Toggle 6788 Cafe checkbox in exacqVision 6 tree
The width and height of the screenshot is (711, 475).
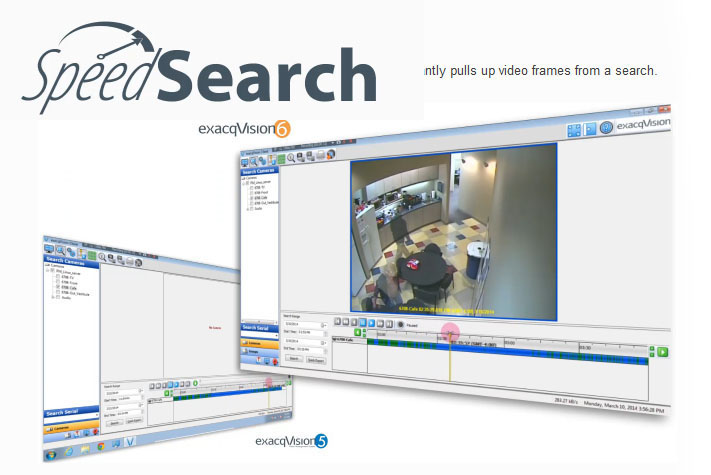[x=252, y=198]
